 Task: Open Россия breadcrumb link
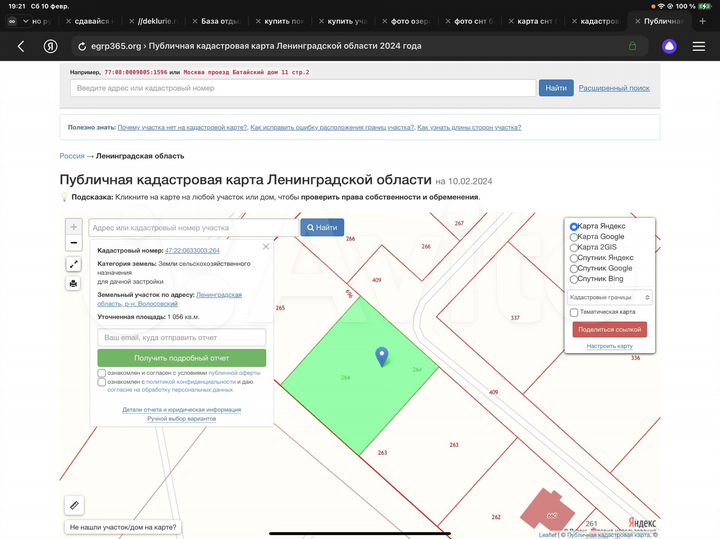(x=72, y=156)
